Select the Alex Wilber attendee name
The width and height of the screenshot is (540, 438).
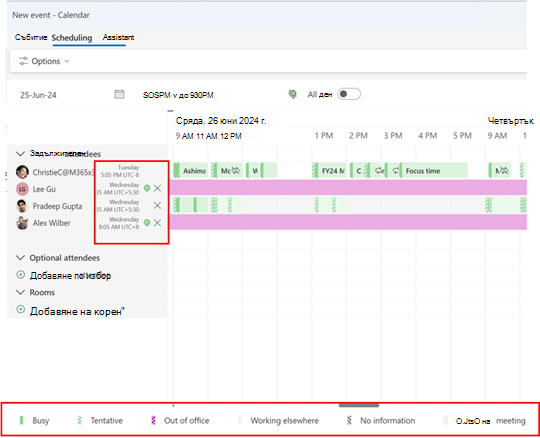(x=52, y=223)
